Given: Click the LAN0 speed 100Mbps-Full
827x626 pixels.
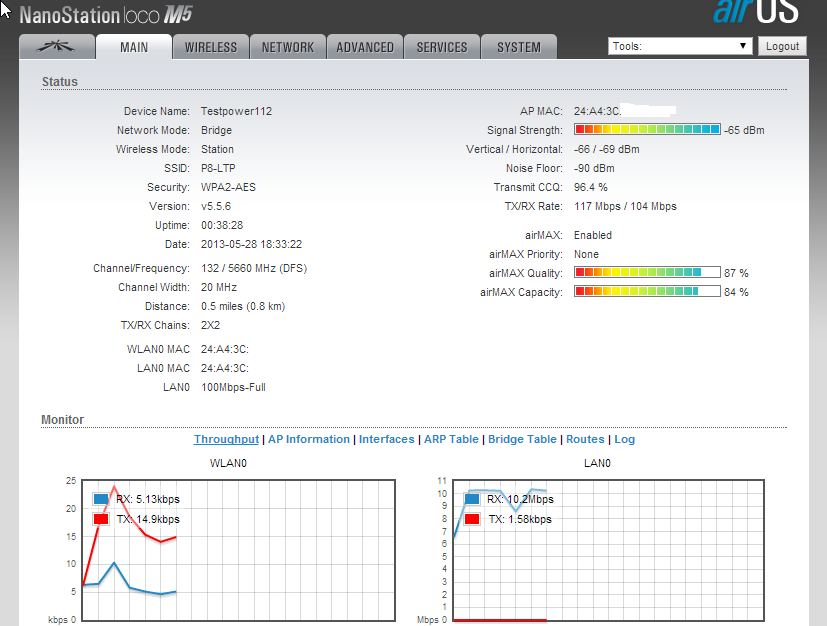Looking at the screenshot, I should 233,388.
